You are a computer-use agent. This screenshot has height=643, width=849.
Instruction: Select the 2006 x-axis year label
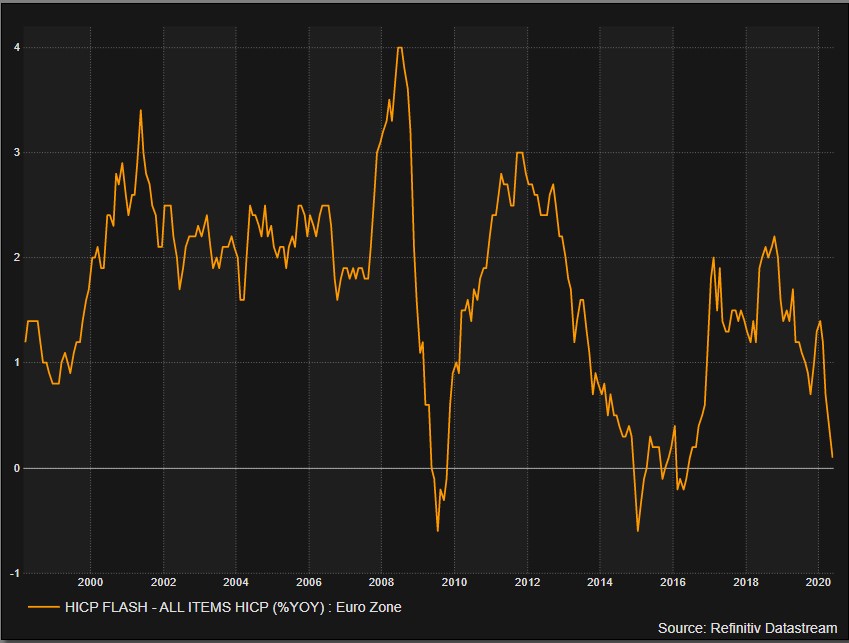(309, 581)
